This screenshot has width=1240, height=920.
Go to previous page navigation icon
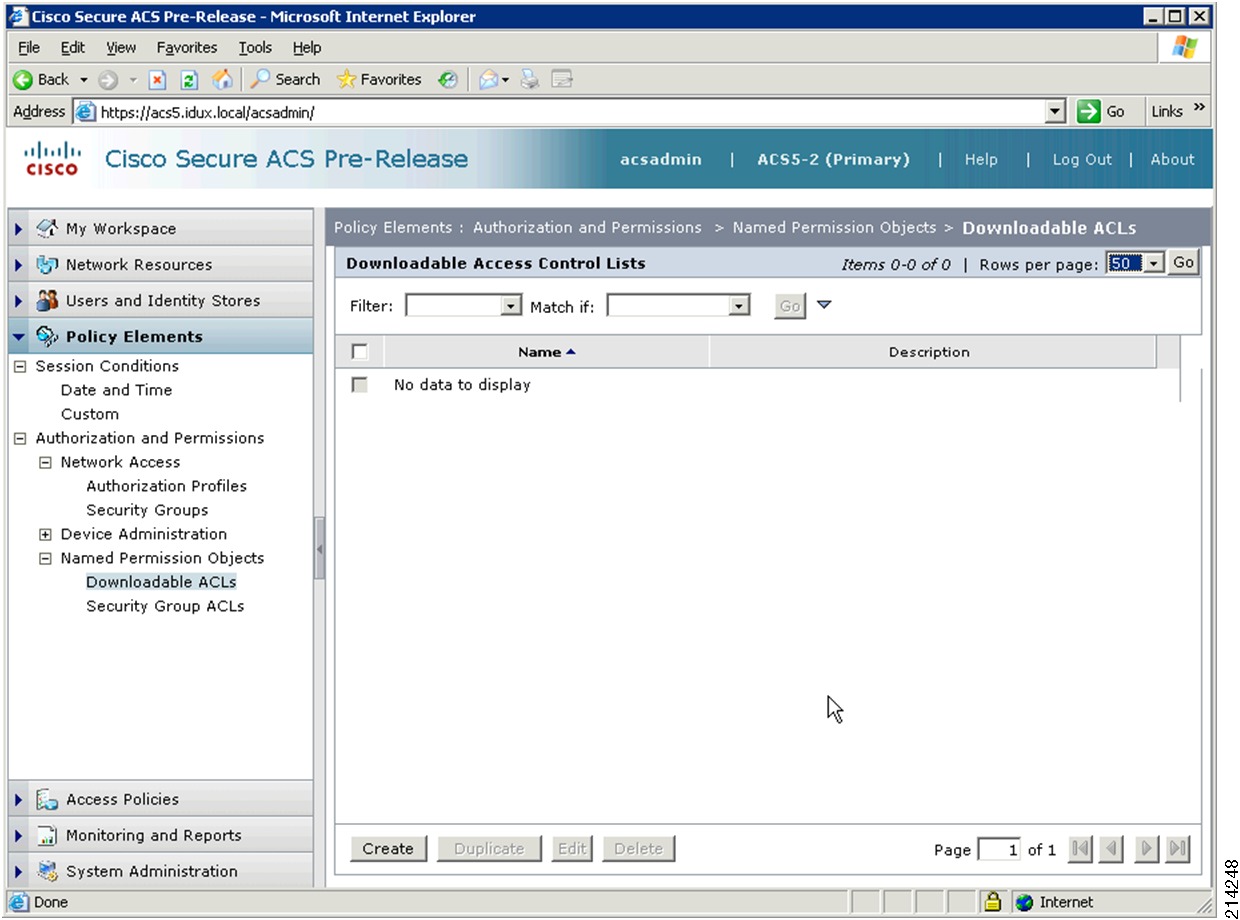pyautogui.click(x=1111, y=849)
